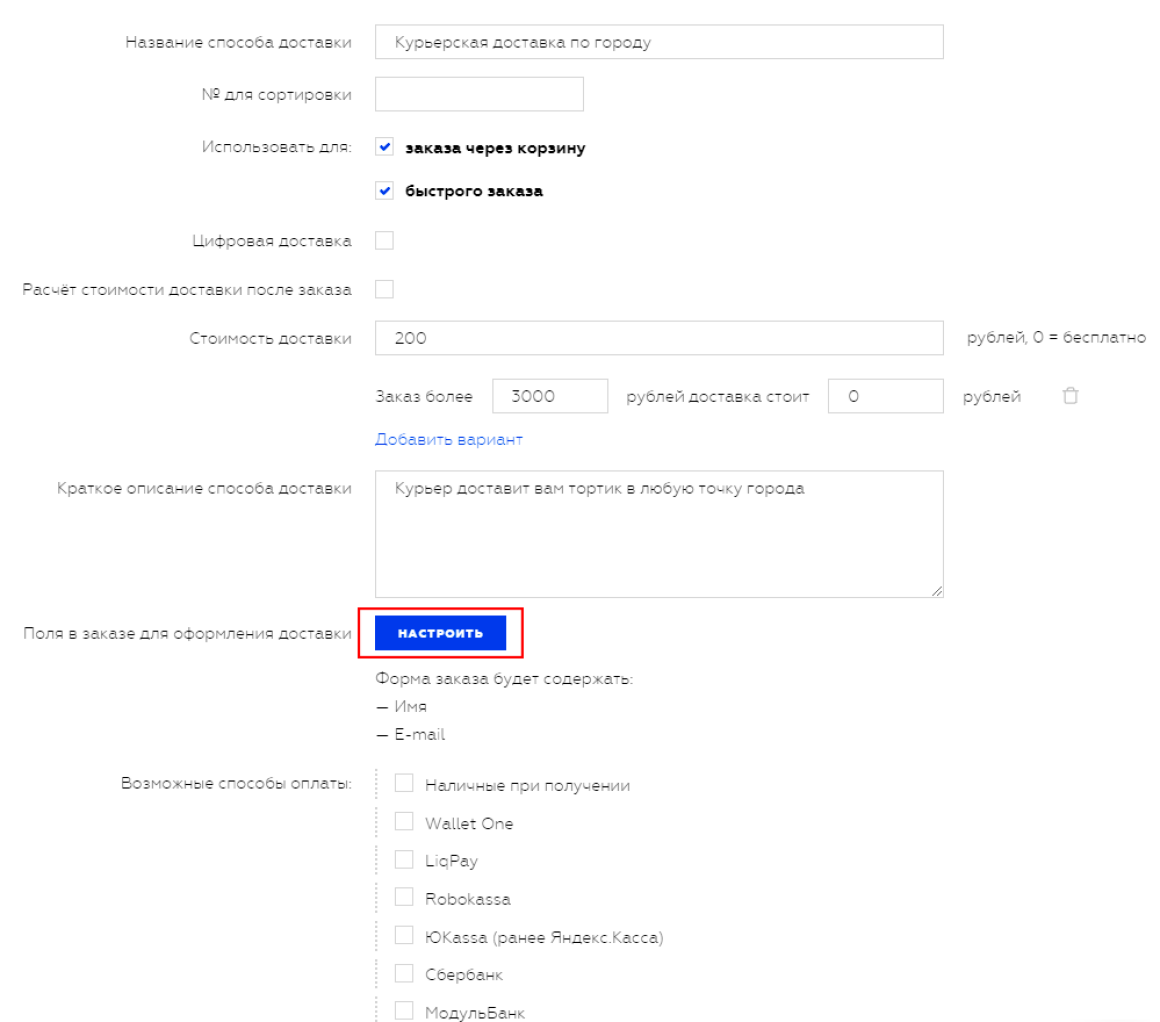Click the blue НАСТРОИТЬ button
The image size is (1160, 1022).
440,633
